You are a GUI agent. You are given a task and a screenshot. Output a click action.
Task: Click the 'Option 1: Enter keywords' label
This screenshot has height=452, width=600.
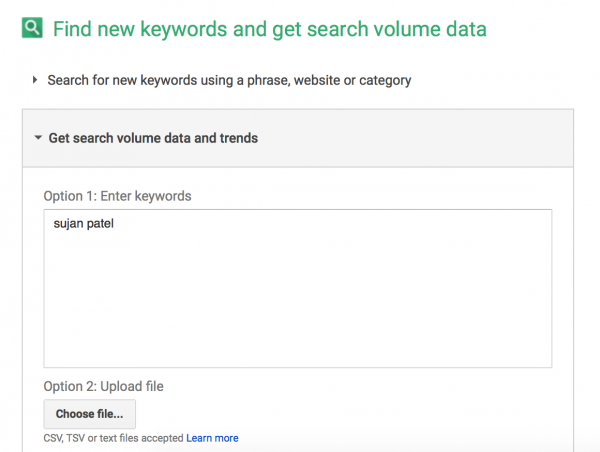click(x=117, y=196)
